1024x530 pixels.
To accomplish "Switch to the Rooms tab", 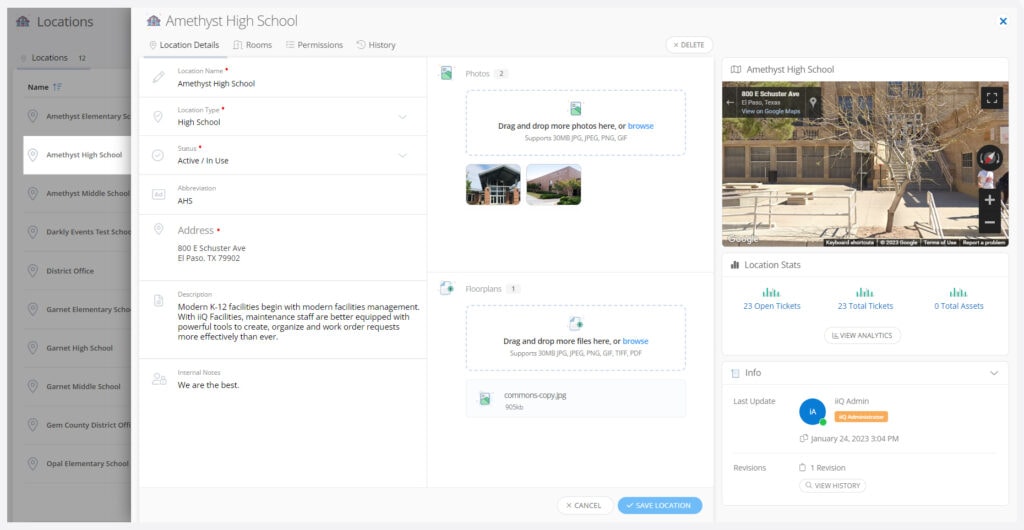I will point(253,45).
